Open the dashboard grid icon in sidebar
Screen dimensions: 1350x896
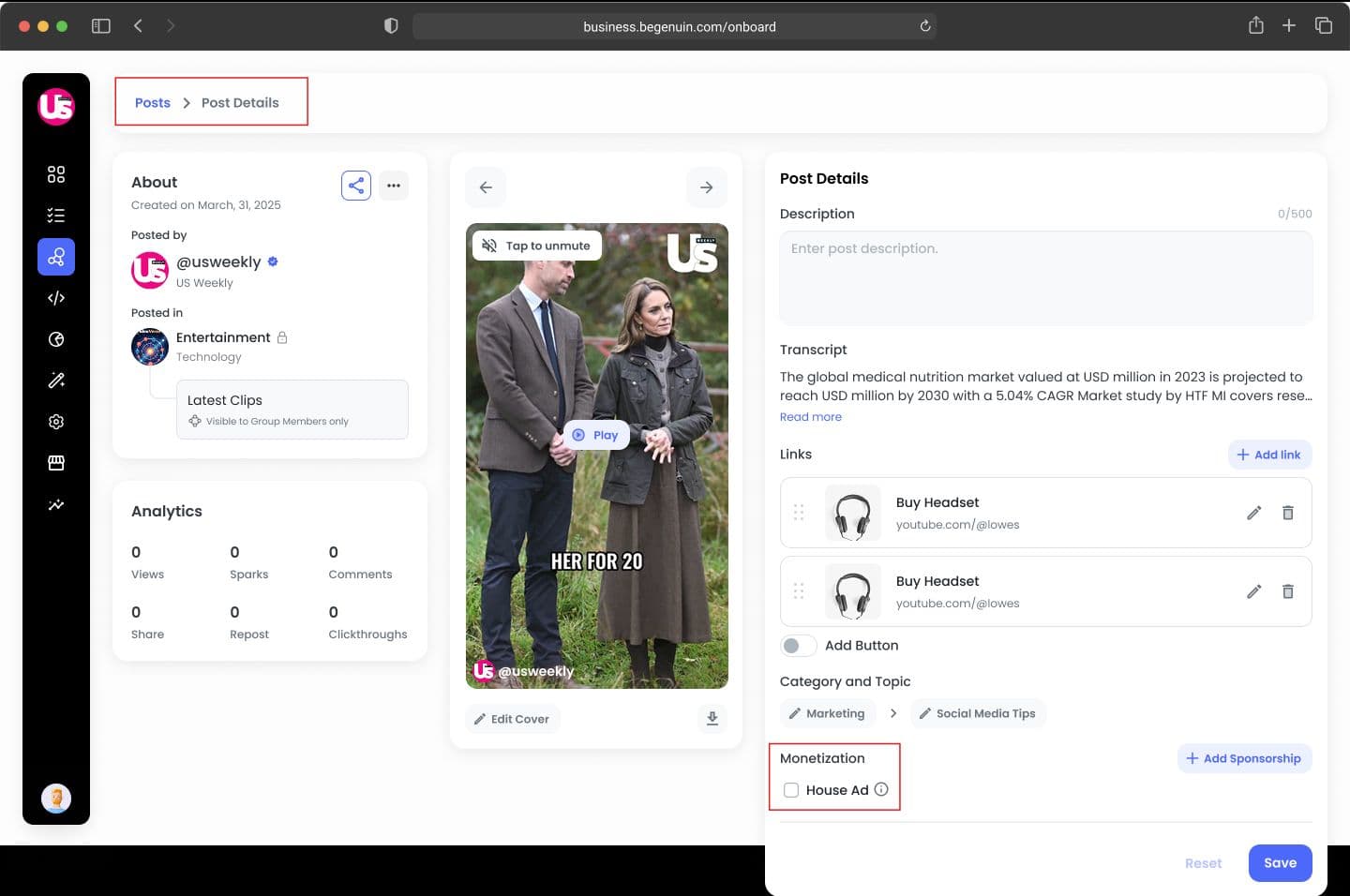[x=56, y=174]
